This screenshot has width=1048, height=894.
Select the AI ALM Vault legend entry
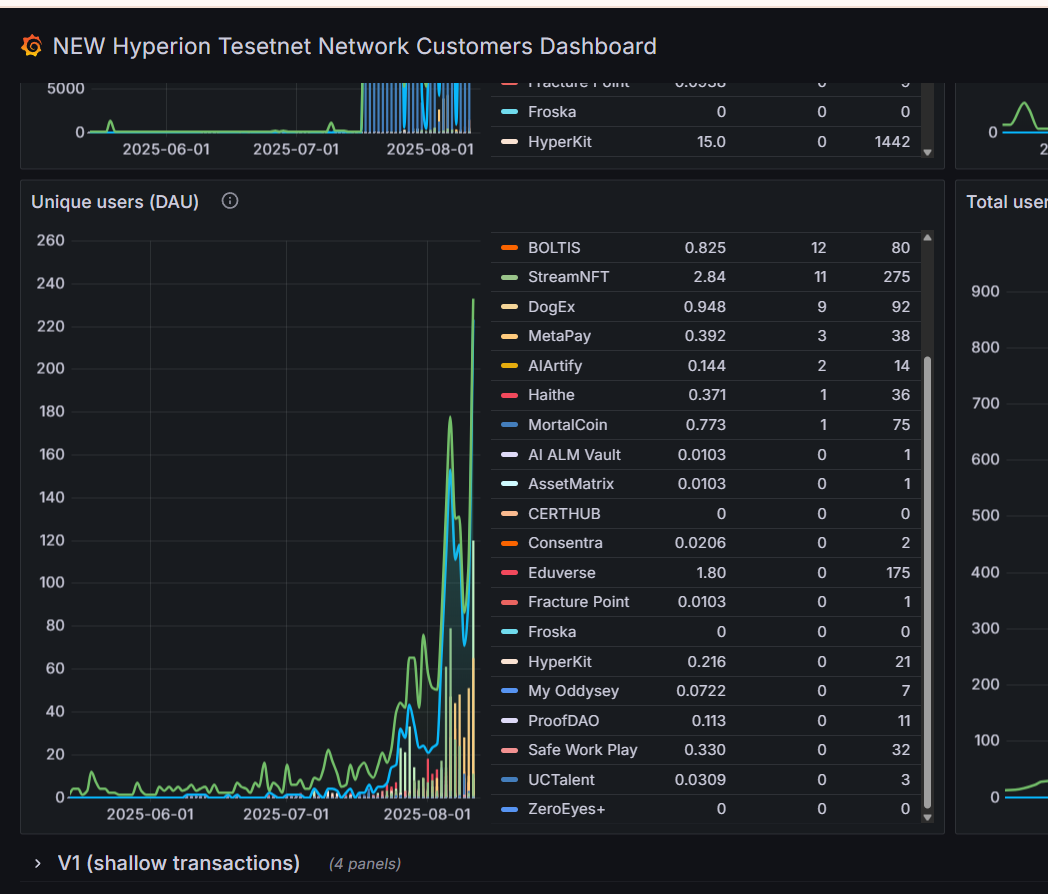574,455
